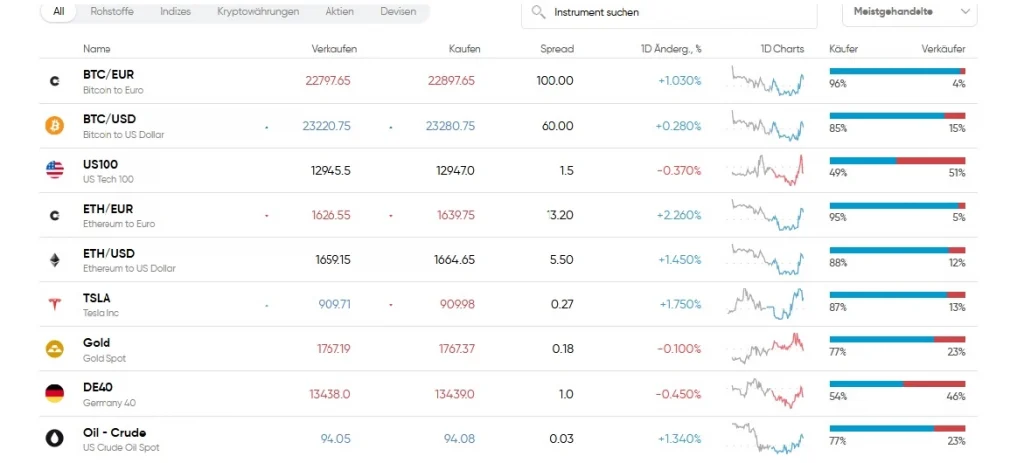This screenshot has width=1024, height=463.
Task: Select the Aktien category tab
Action: tap(339, 12)
